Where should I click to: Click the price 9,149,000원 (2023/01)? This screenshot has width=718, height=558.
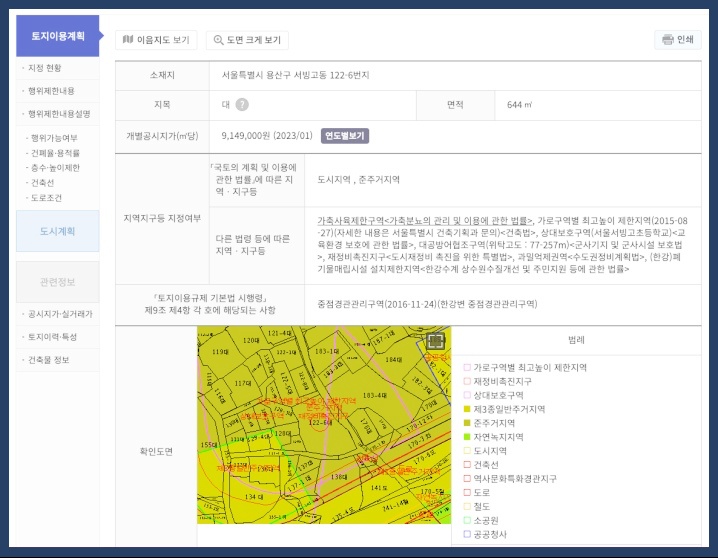click(267, 135)
